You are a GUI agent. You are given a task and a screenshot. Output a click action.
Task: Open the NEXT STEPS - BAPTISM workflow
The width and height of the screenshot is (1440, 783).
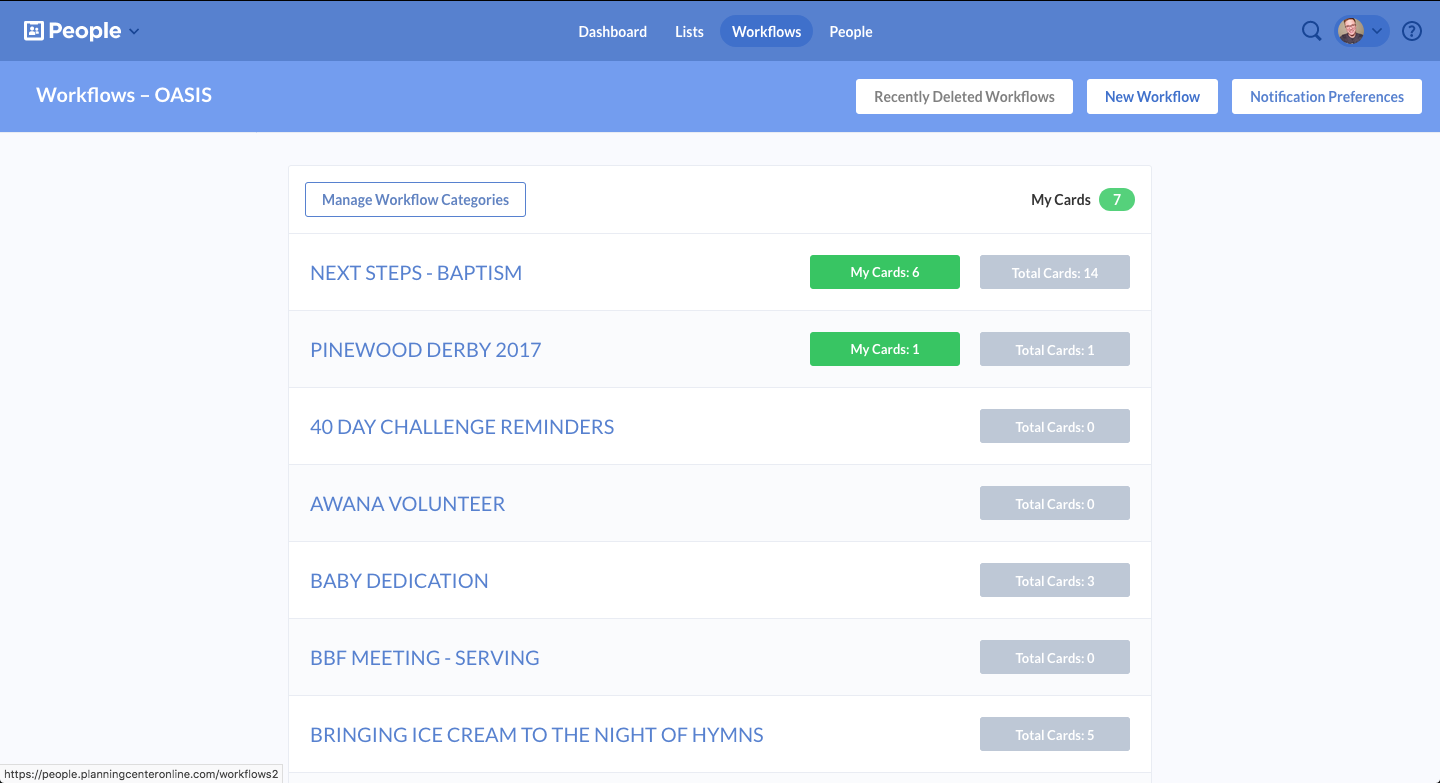pyautogui.click(x=416, y=273)
